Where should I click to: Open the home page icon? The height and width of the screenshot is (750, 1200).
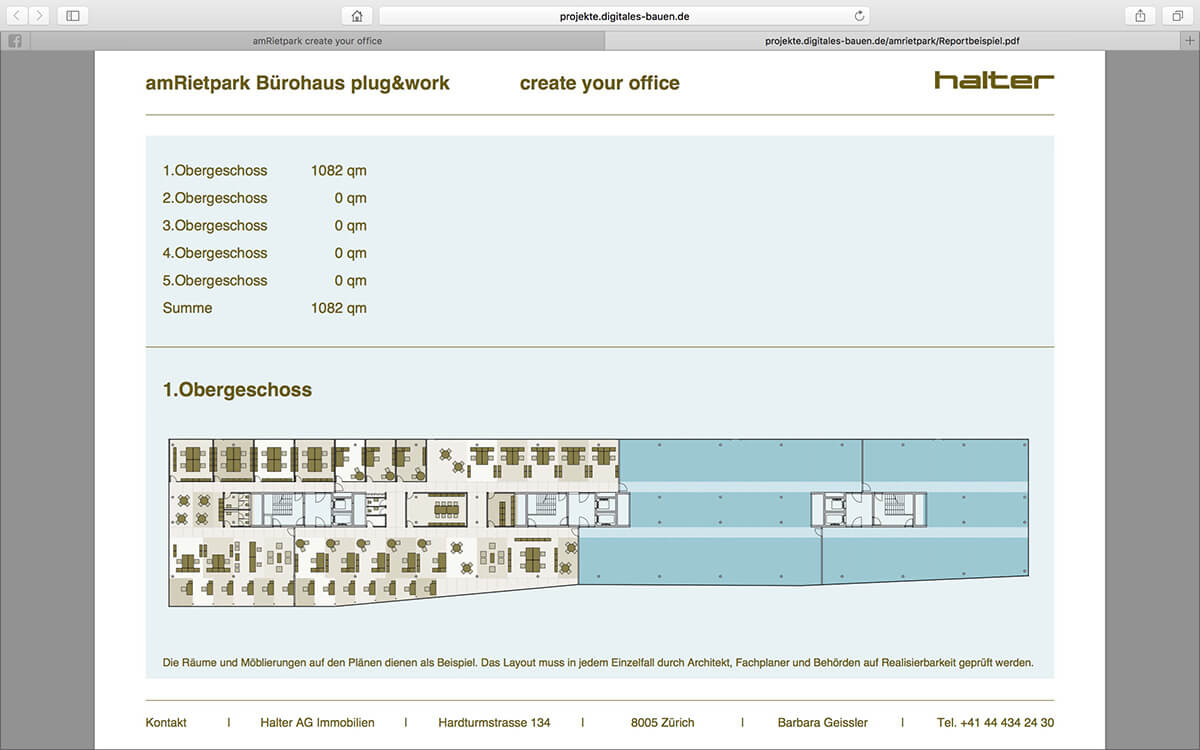click(x=357, y=16)
